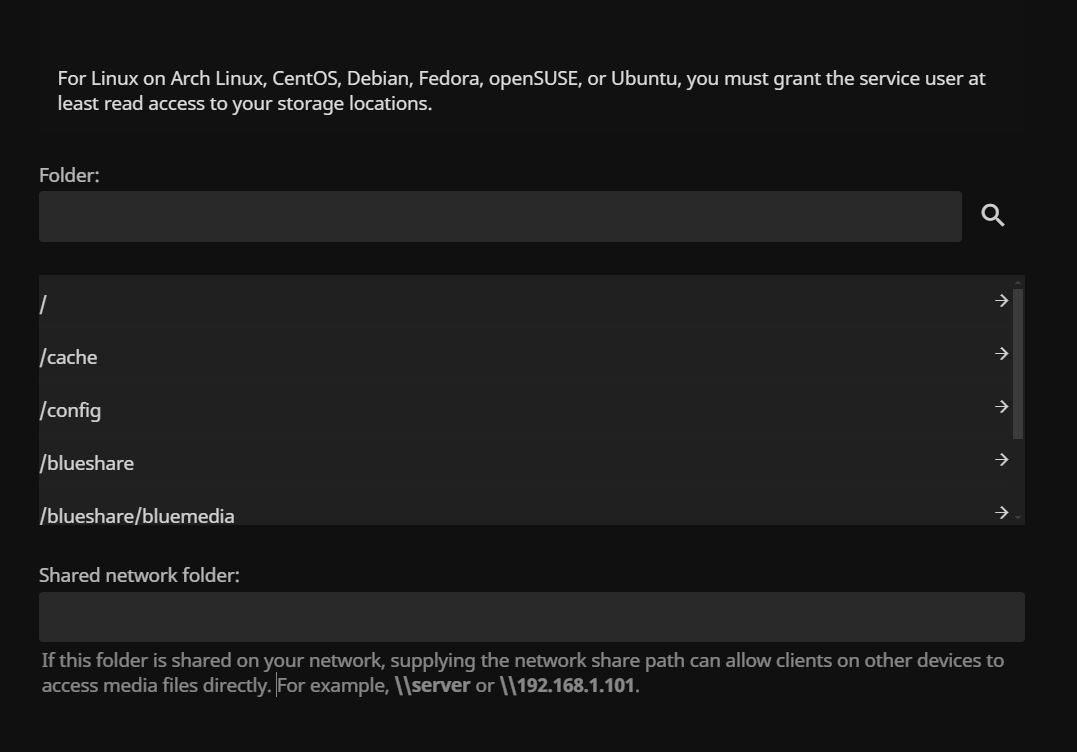Click the folder list scrollbar thumb
The width and height of the screenshot is (1077, 752).
1018,363
